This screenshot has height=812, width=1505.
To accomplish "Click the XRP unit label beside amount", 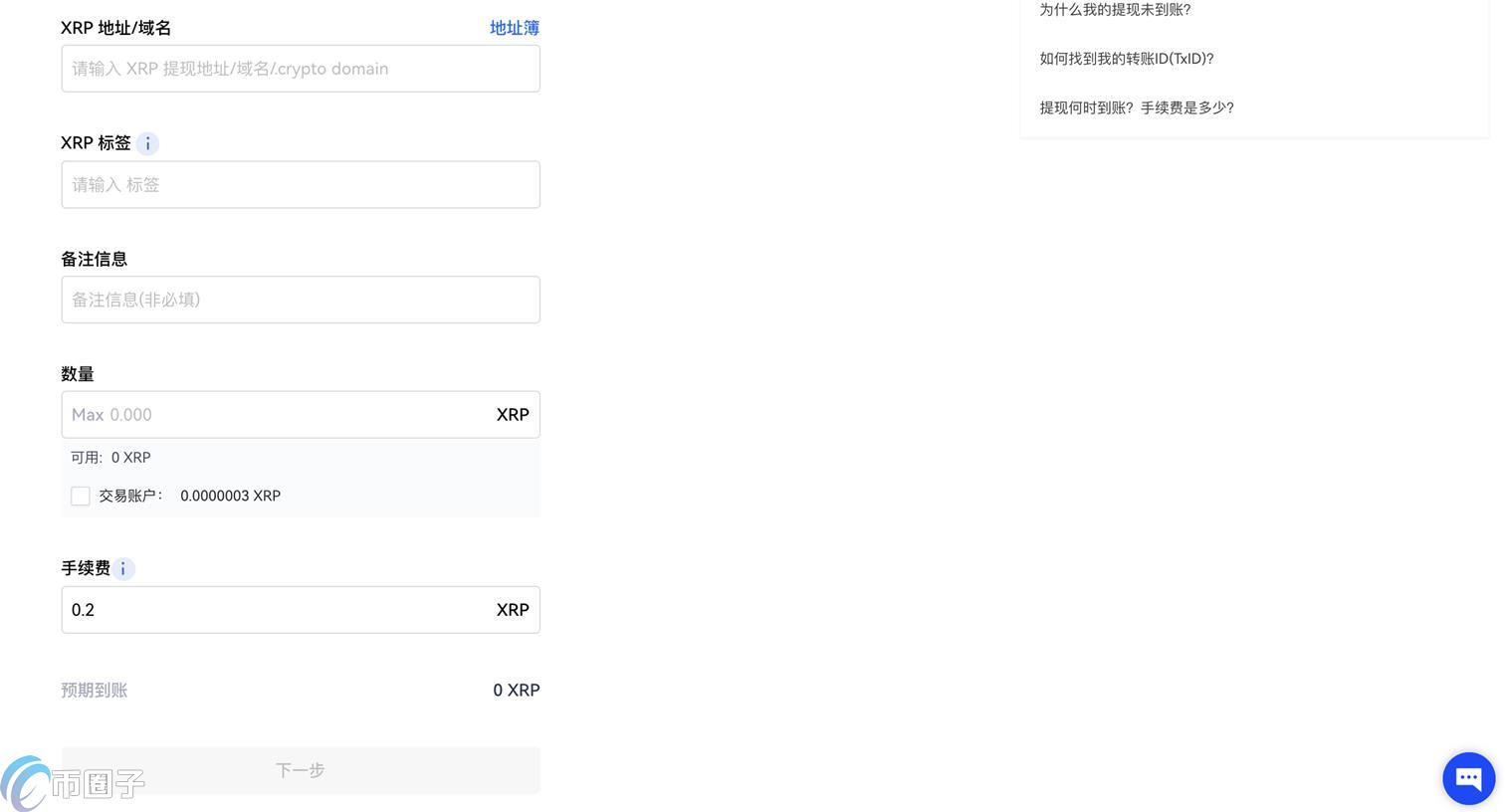I will 513,414.
